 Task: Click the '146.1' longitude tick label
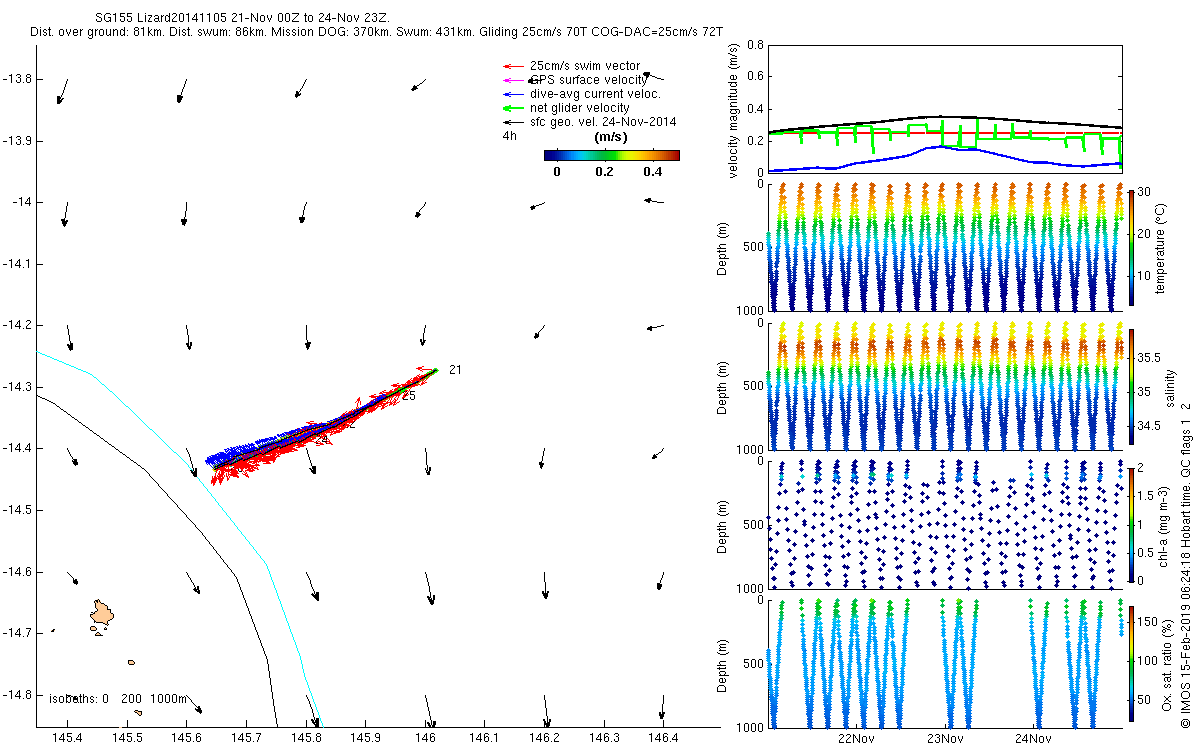[x=485, y=738]
